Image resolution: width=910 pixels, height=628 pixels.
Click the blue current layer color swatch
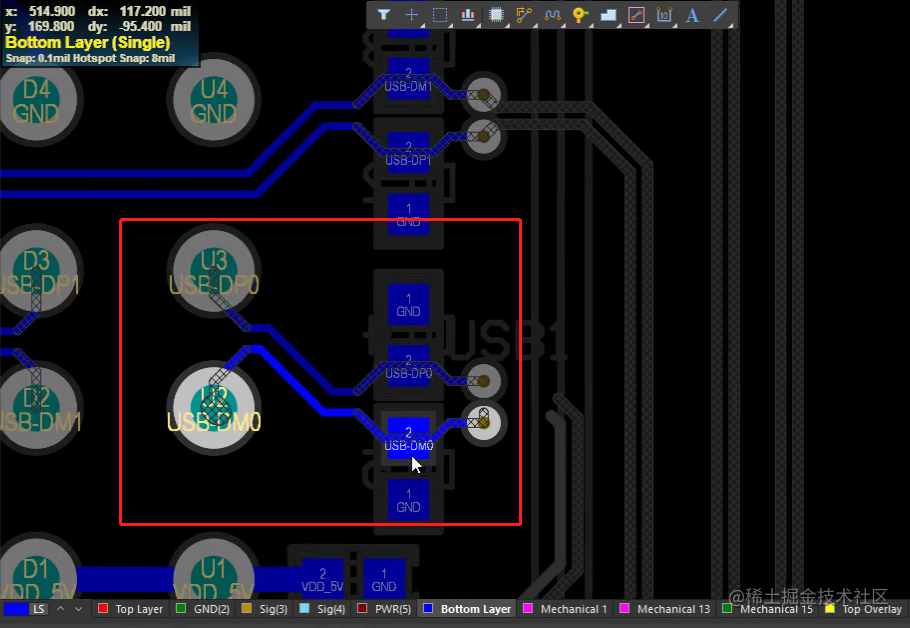tap(16, 609)
